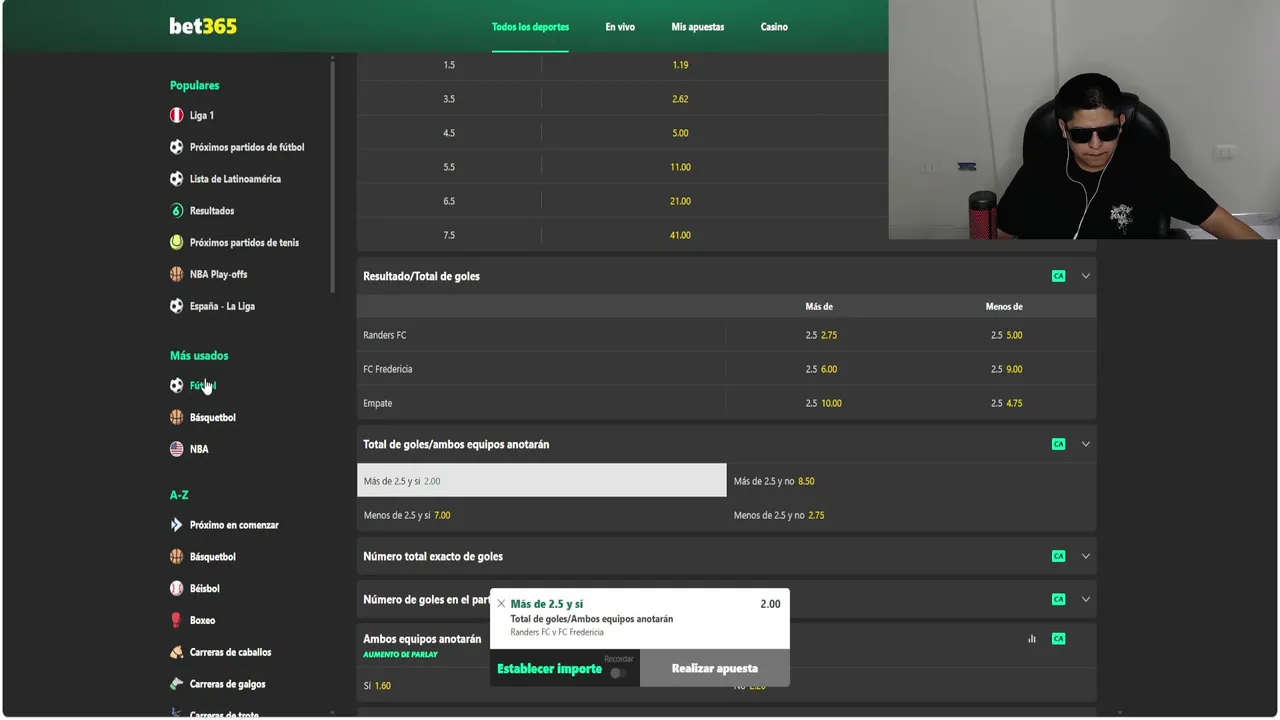Switch to Todos los deportes tab

[530, 27]
